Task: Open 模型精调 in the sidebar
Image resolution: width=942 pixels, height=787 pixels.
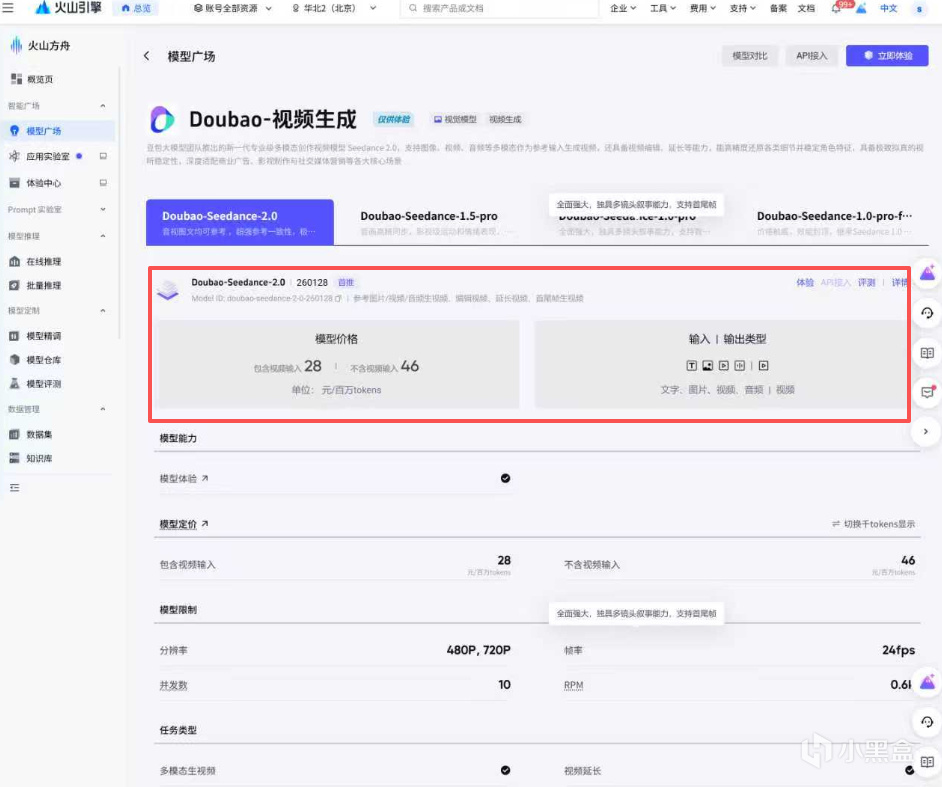Action: [43, 336]
